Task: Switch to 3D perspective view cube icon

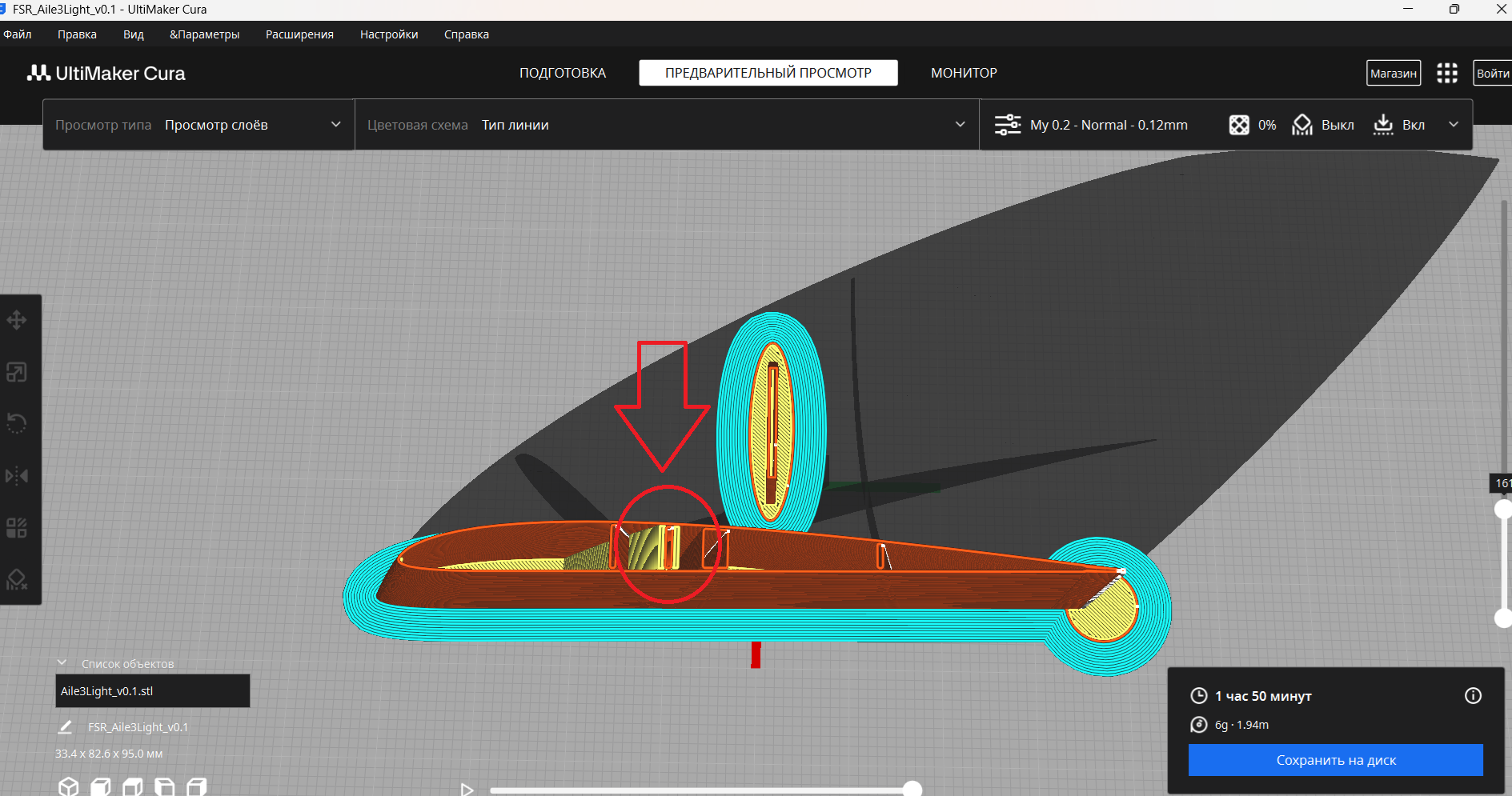Action: (69, 787)
